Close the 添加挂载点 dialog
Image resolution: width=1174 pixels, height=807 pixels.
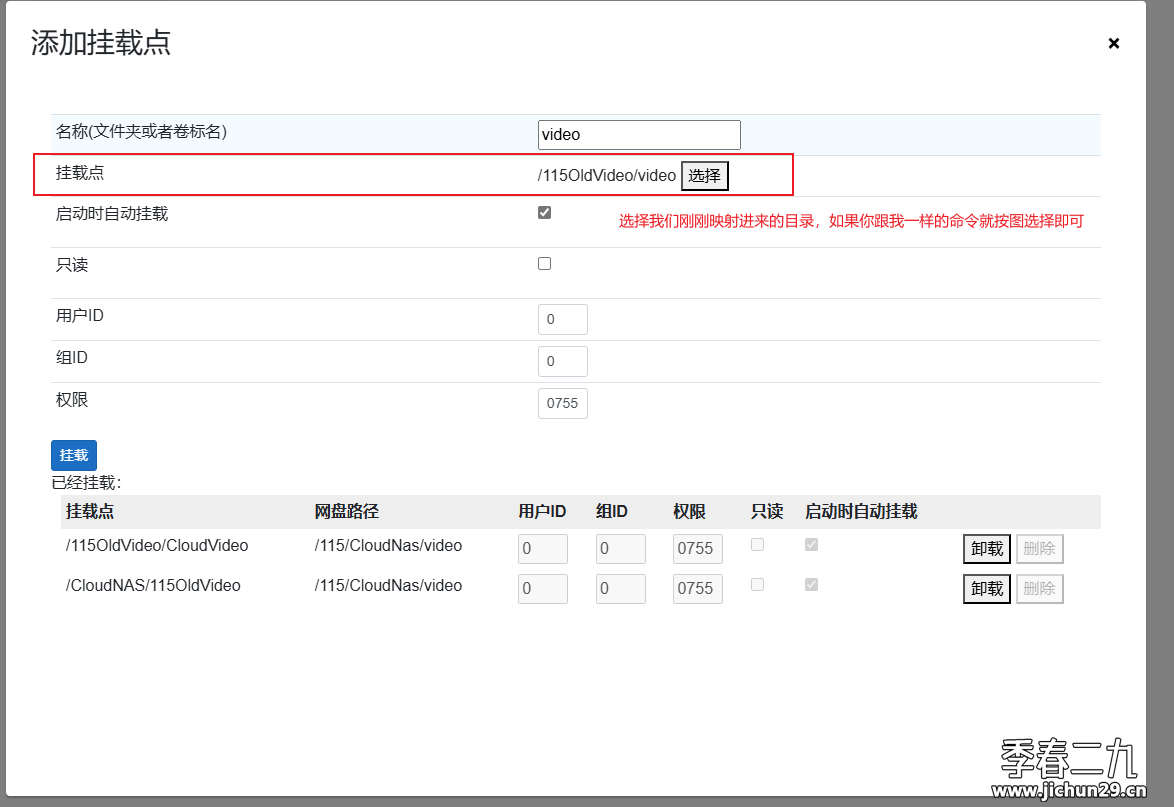coord(1113,43)
